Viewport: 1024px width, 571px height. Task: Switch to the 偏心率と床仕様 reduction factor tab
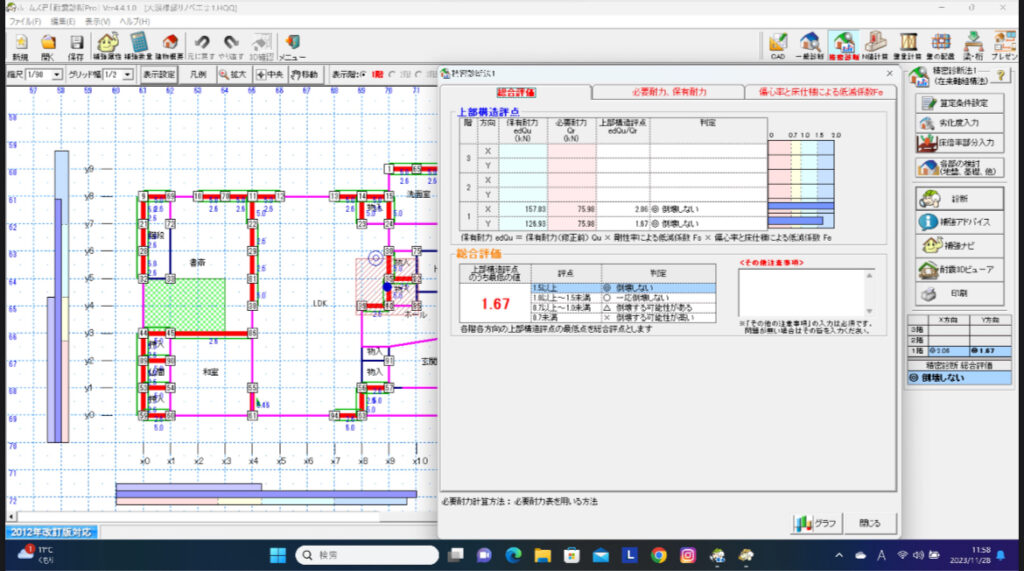coord(820,92)
